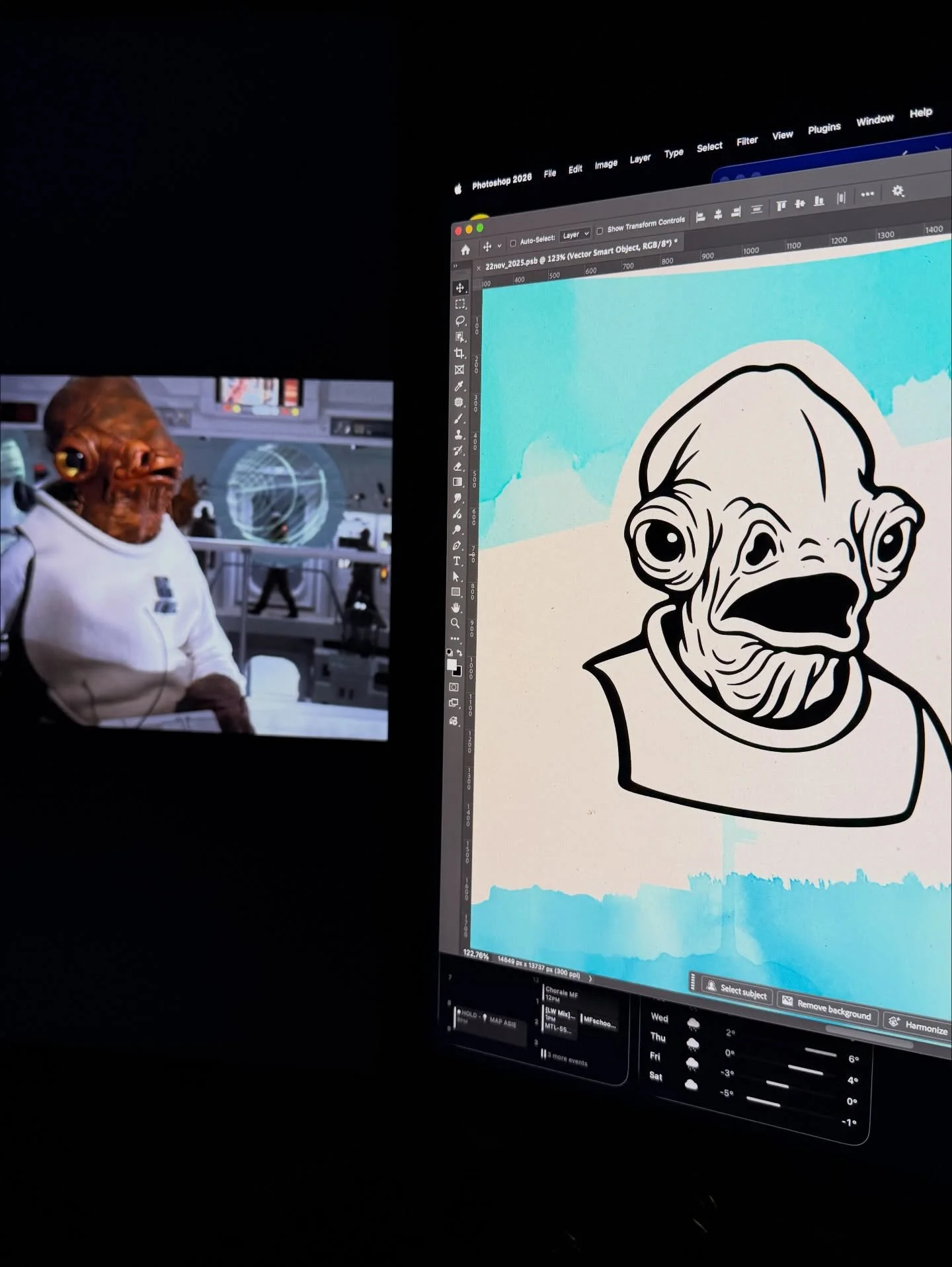Align left edges of layers
This screenshot has width=952, height=1267.
point(701,216)
